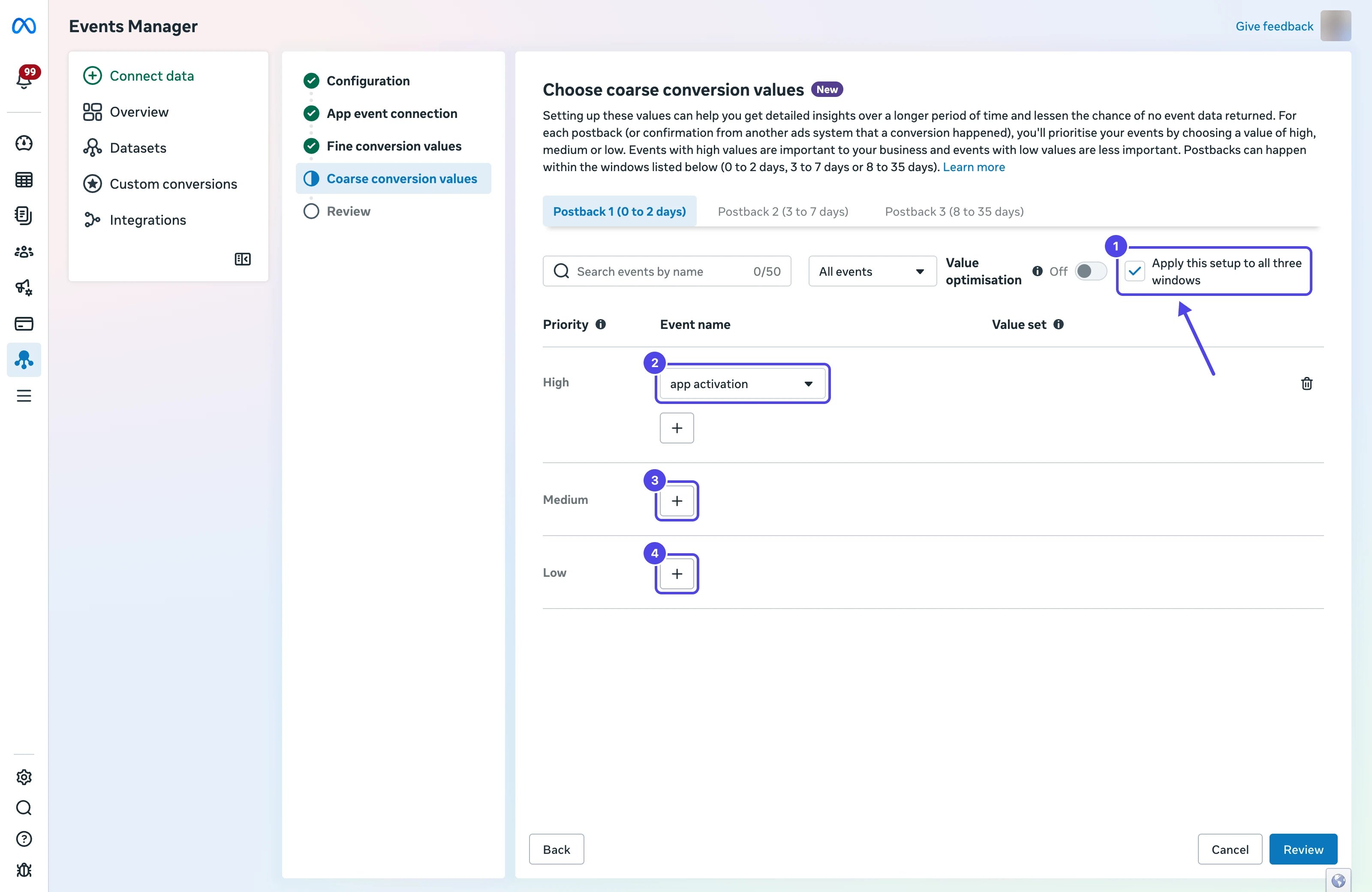Open the All events filter dropdown
The image size is (1372, 892).
(x=872, y=271)
